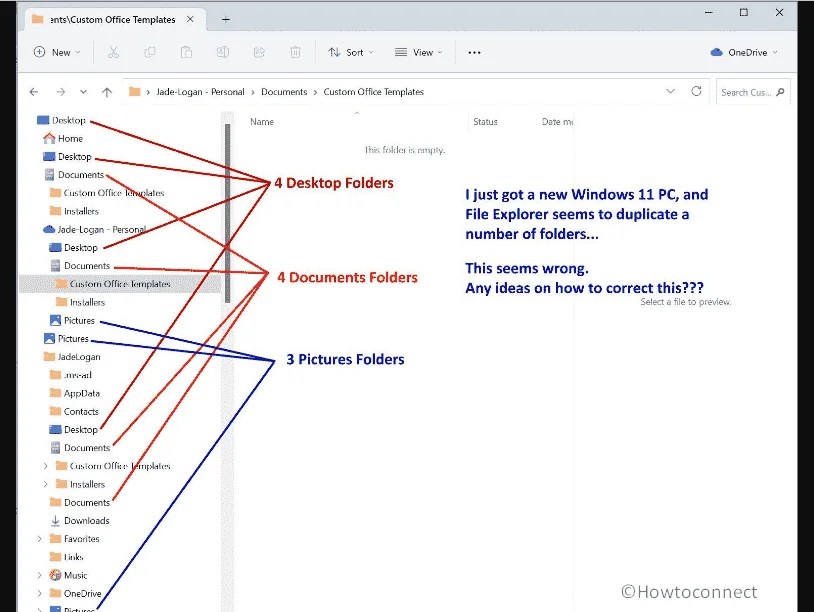The height and width of the screenshot is (612, 814).
Task: Open the See more ellipsis menu
Action: coord(473,52)
